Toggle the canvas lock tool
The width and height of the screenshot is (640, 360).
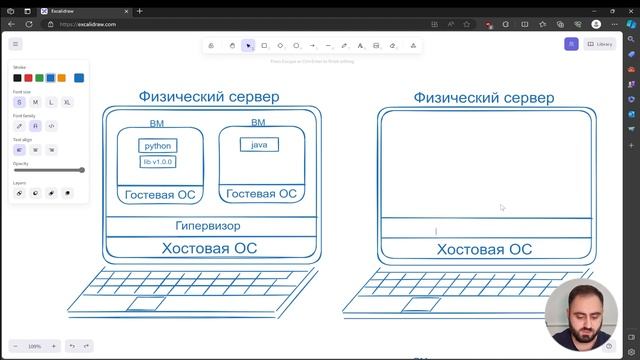pos(211,46)
